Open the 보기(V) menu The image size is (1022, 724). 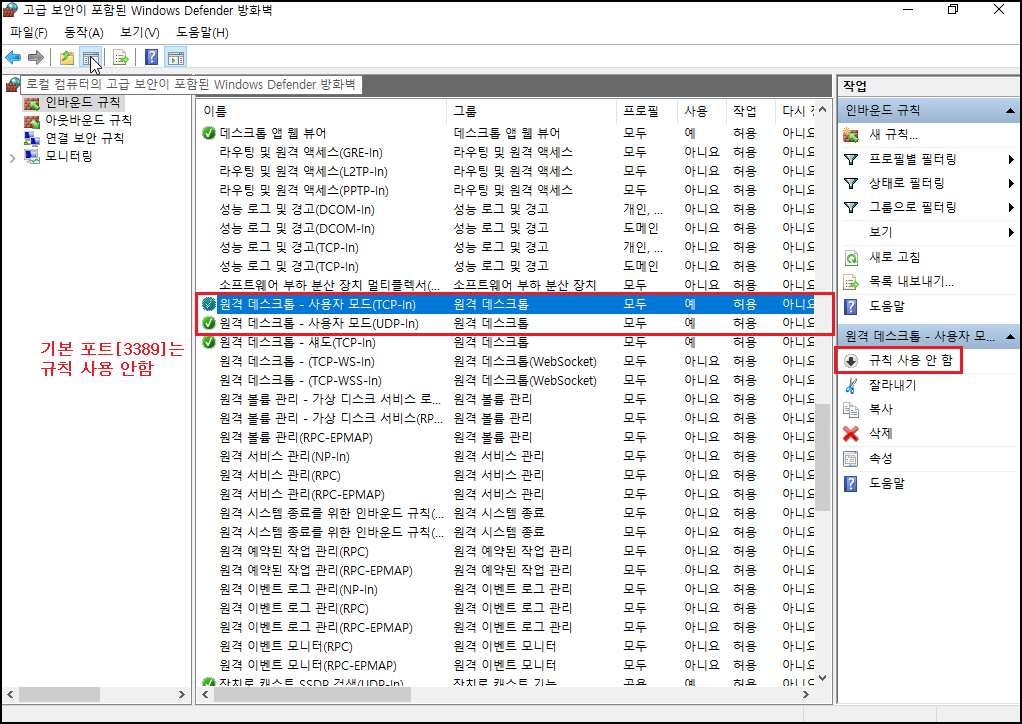pyautogui.click(x=140, y=33)
